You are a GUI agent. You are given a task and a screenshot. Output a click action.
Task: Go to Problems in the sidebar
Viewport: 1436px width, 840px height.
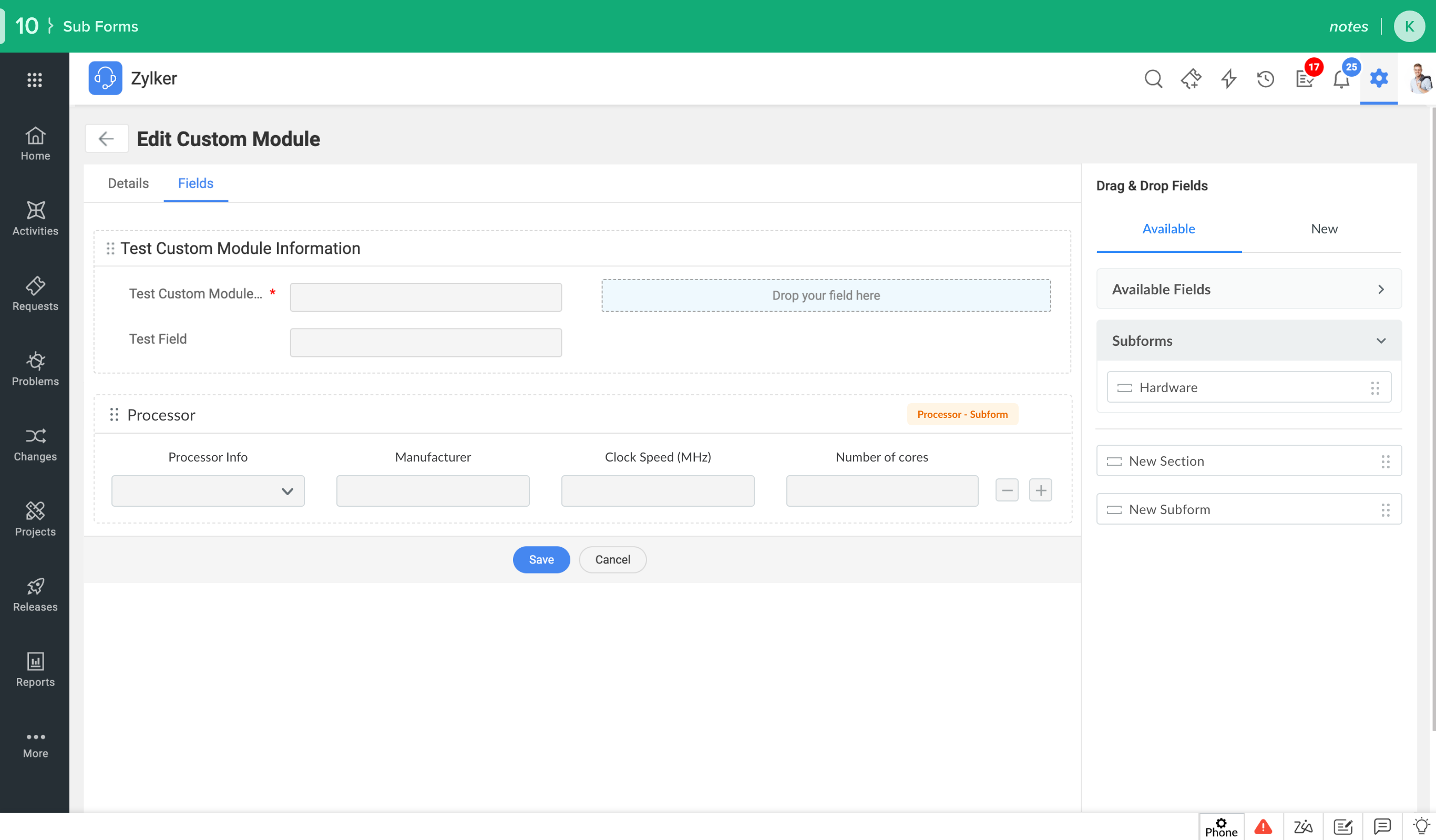pyautogui.click(x=35, y=368)
